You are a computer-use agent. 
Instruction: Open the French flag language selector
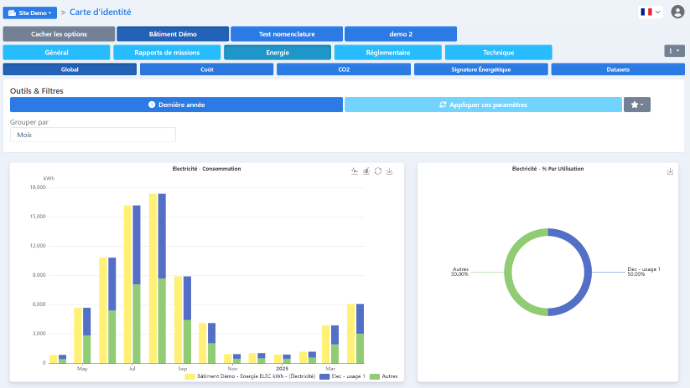point(650,12)
